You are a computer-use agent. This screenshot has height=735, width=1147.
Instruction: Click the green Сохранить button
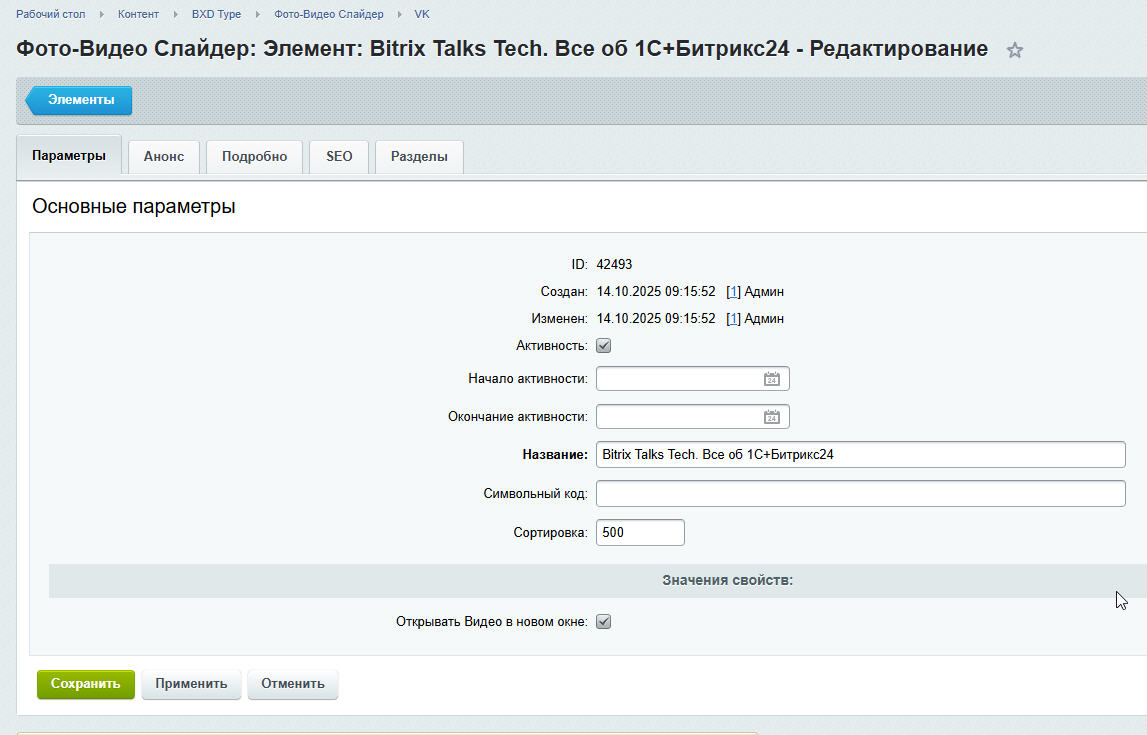pos(85,684)
